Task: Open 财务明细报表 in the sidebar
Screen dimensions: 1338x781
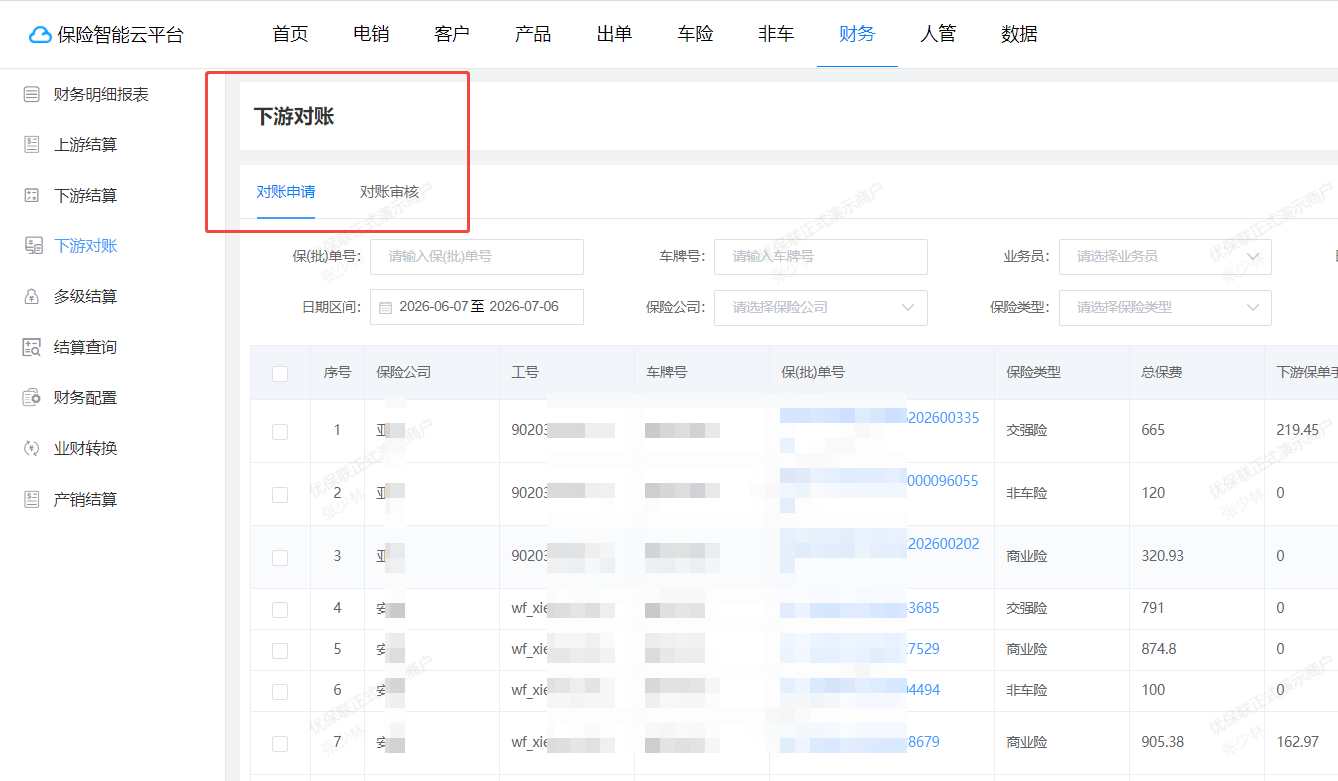Action: pos(101,94)
